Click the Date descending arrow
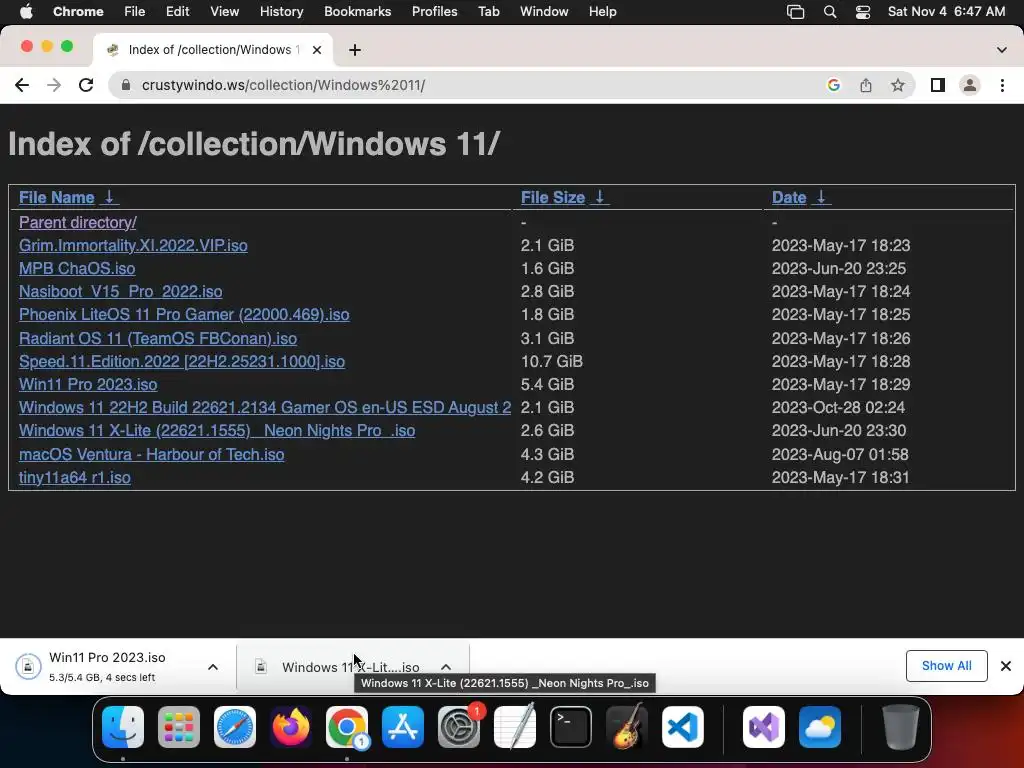Screen dimensions: 1024x768 821,197
